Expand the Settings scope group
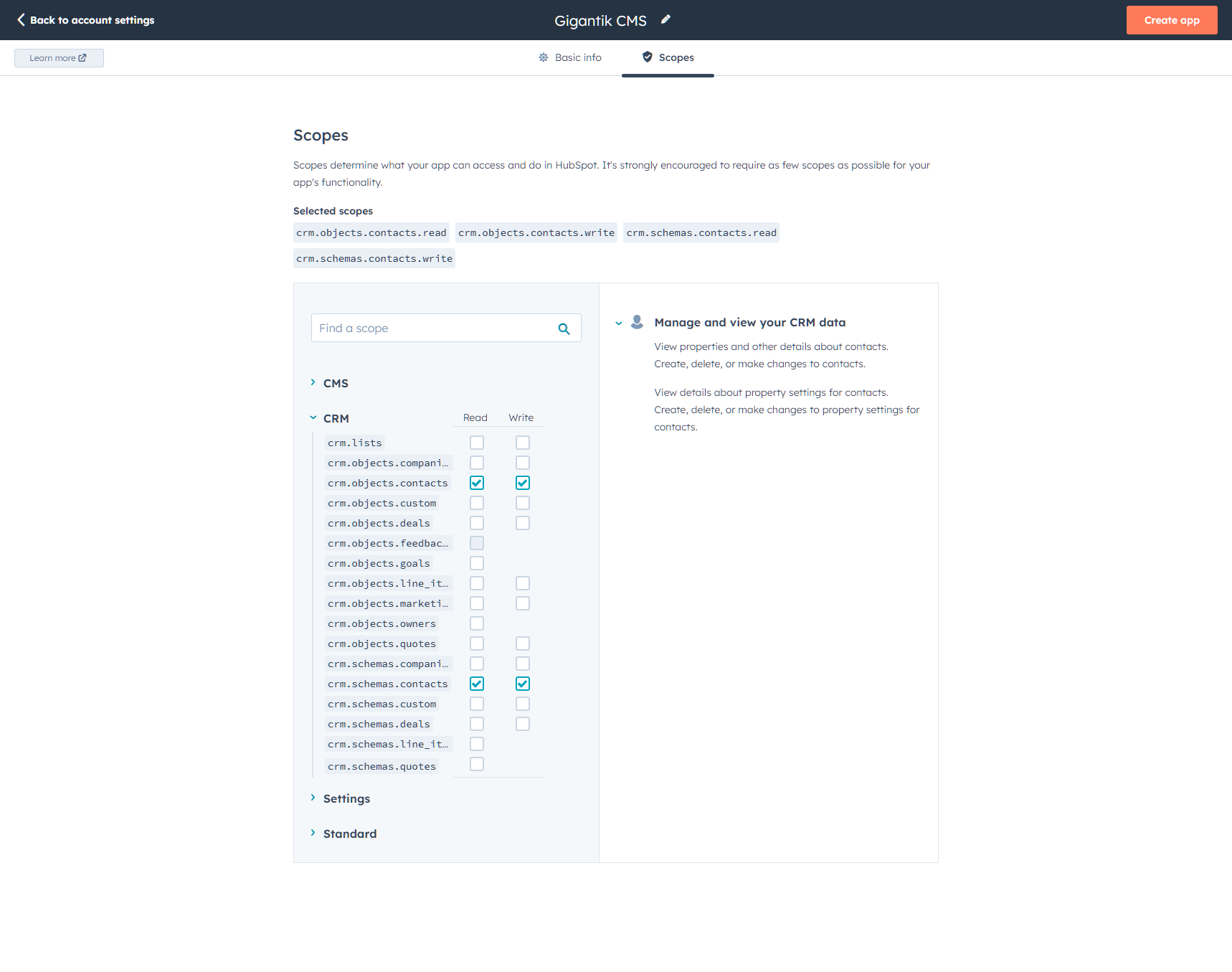1232x972 pixels. coord(340,798)
